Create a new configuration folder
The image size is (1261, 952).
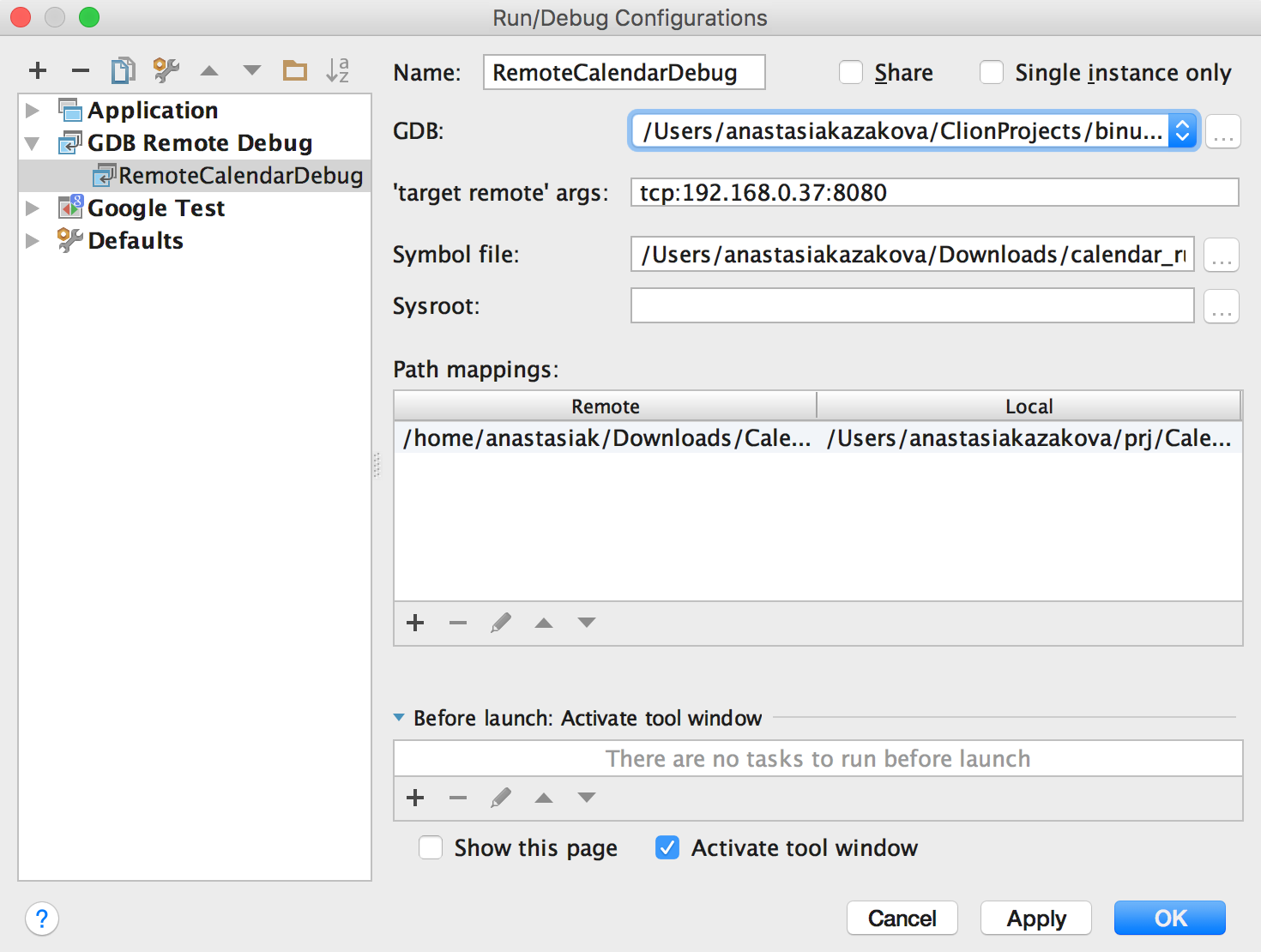coord(295,70)
